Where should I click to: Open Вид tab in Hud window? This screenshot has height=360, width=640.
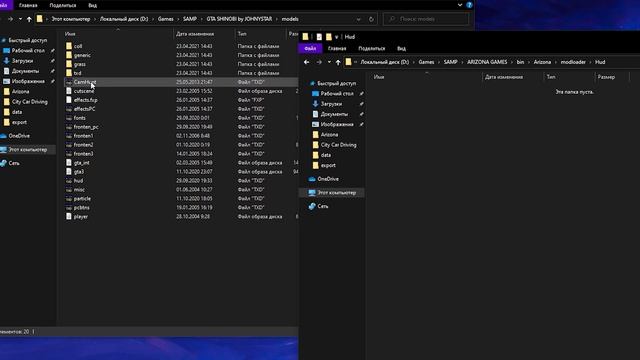[401, 49]
